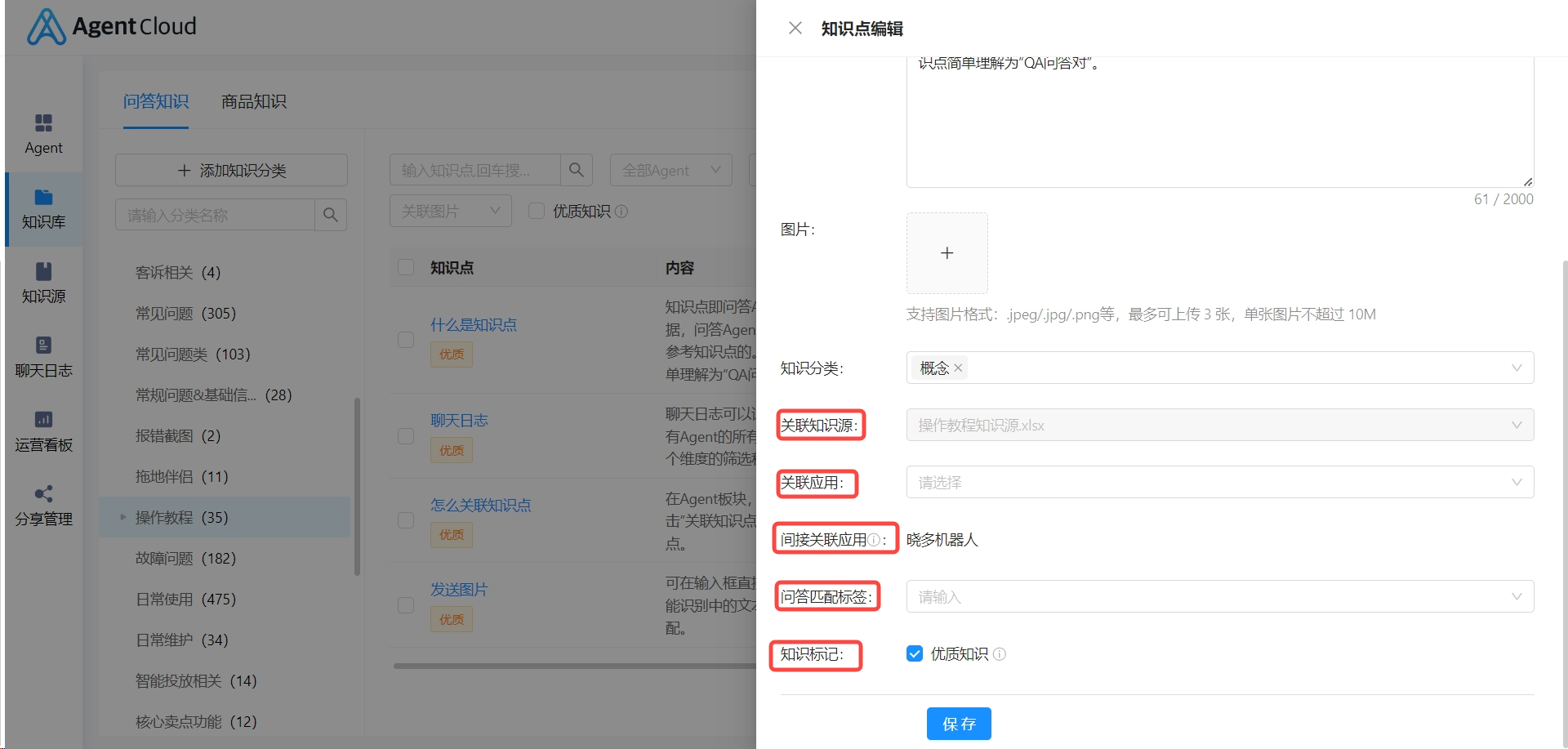Viewport: 1568px width, 749px height.
Task: Click the 知识点 column header
Action: tap(452, 268)
